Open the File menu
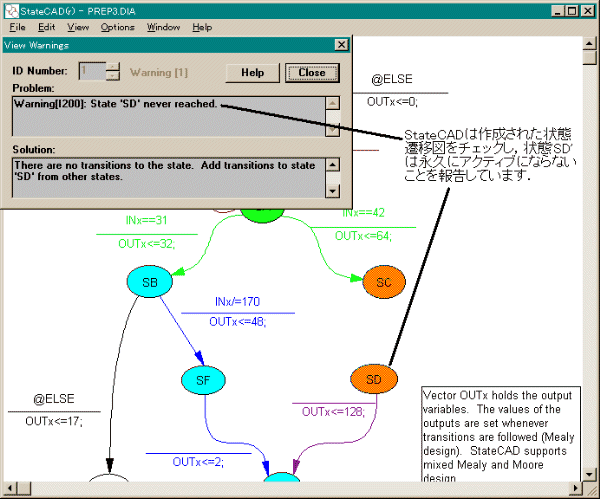The height and width of the screenshot is (499, 600). coord(17,27)
